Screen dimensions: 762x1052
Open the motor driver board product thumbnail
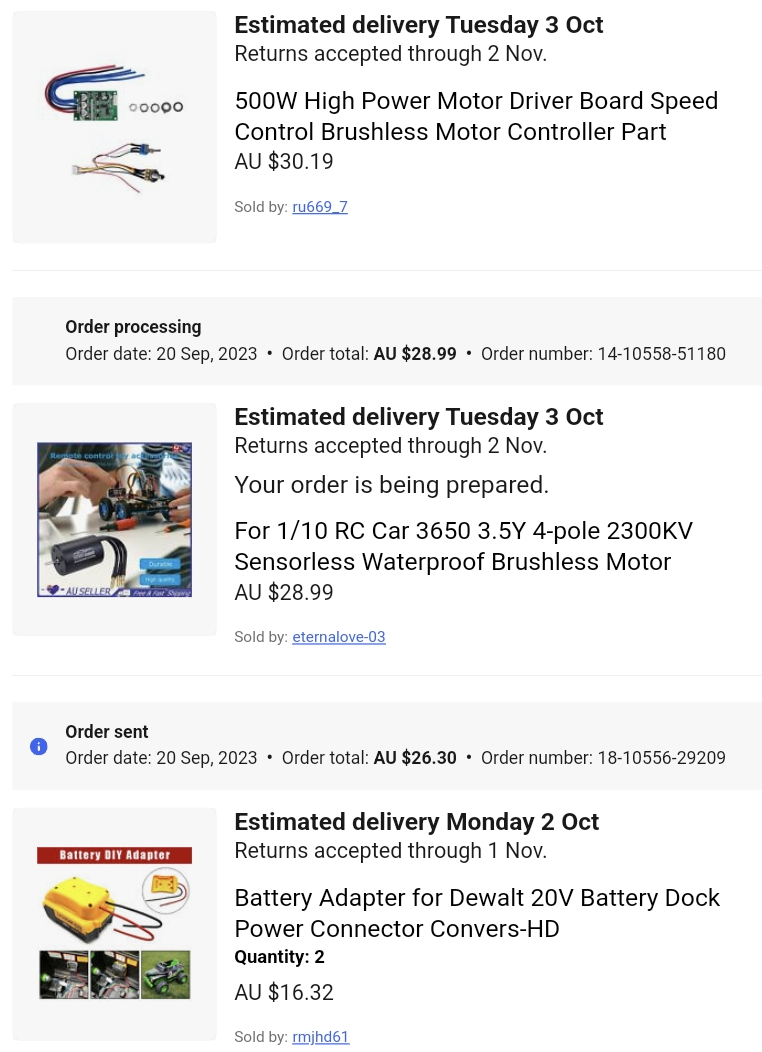(115, 127)
